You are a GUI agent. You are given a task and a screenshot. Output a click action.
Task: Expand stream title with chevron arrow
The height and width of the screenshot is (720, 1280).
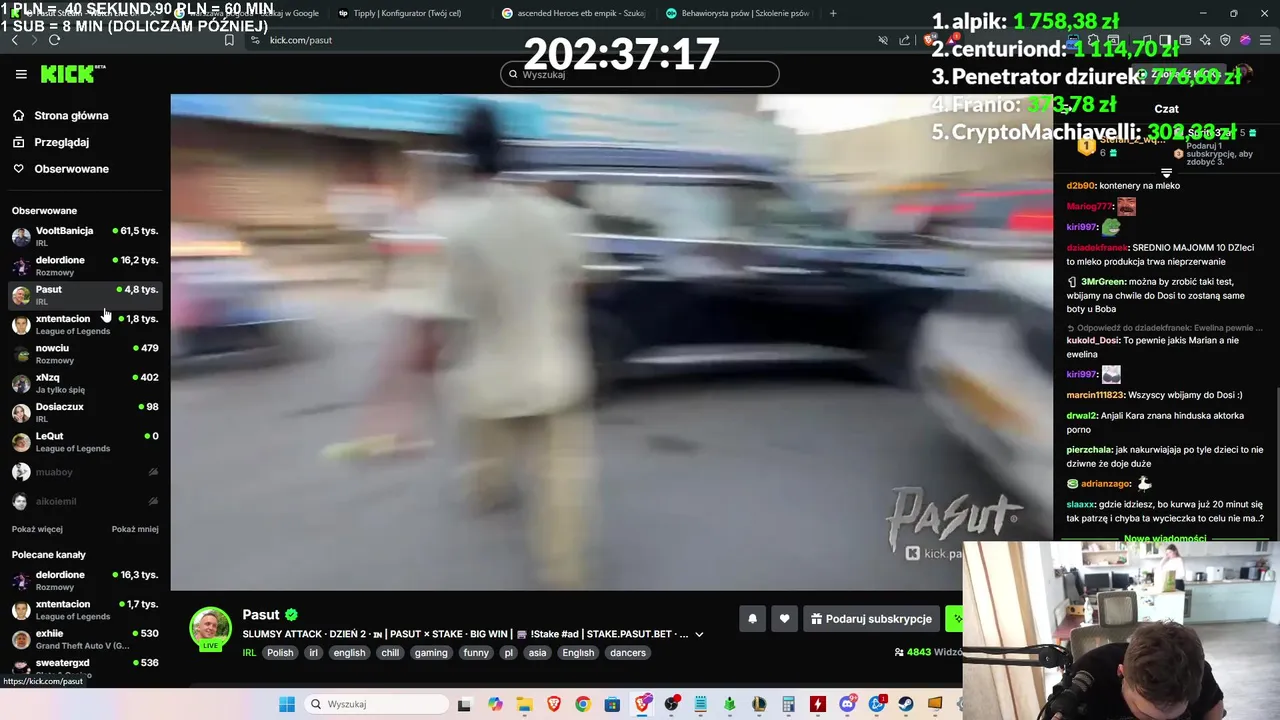(699, 634)
